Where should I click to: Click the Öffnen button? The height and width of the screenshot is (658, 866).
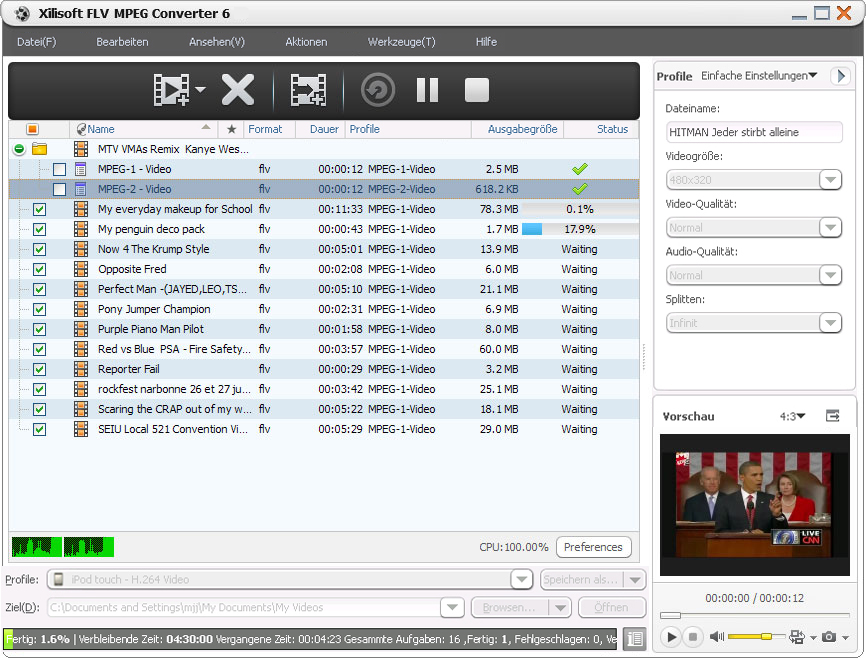611,608
